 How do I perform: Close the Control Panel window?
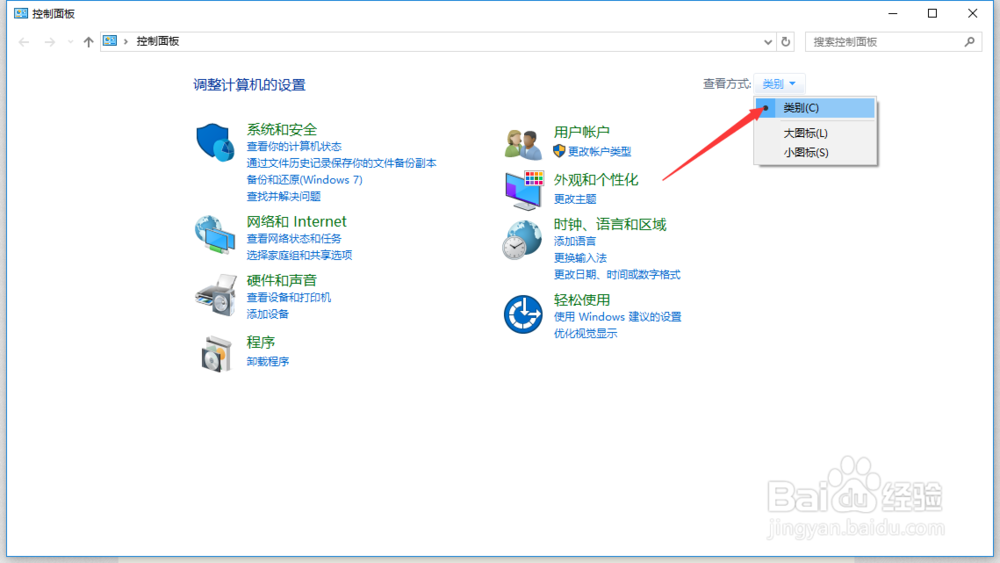tap(973, 13)
